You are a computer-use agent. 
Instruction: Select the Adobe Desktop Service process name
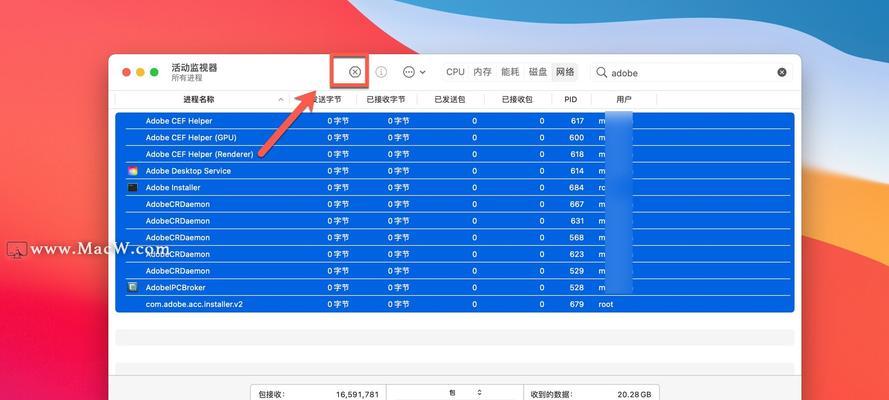tap(188, 171)
